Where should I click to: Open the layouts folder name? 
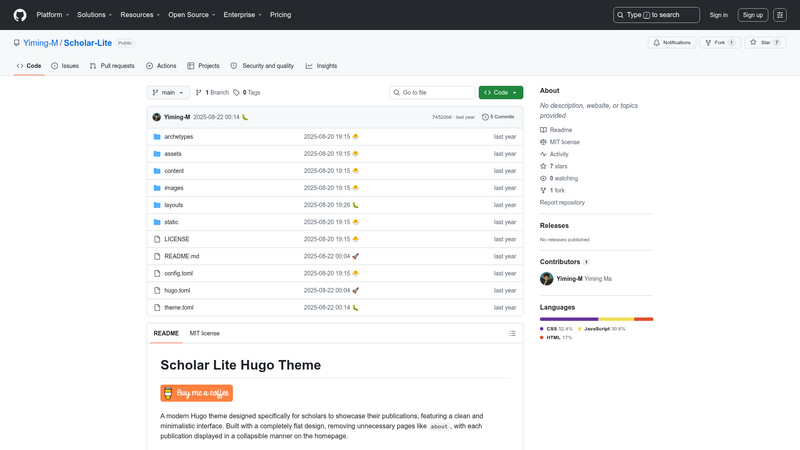[x=173, y=205]
